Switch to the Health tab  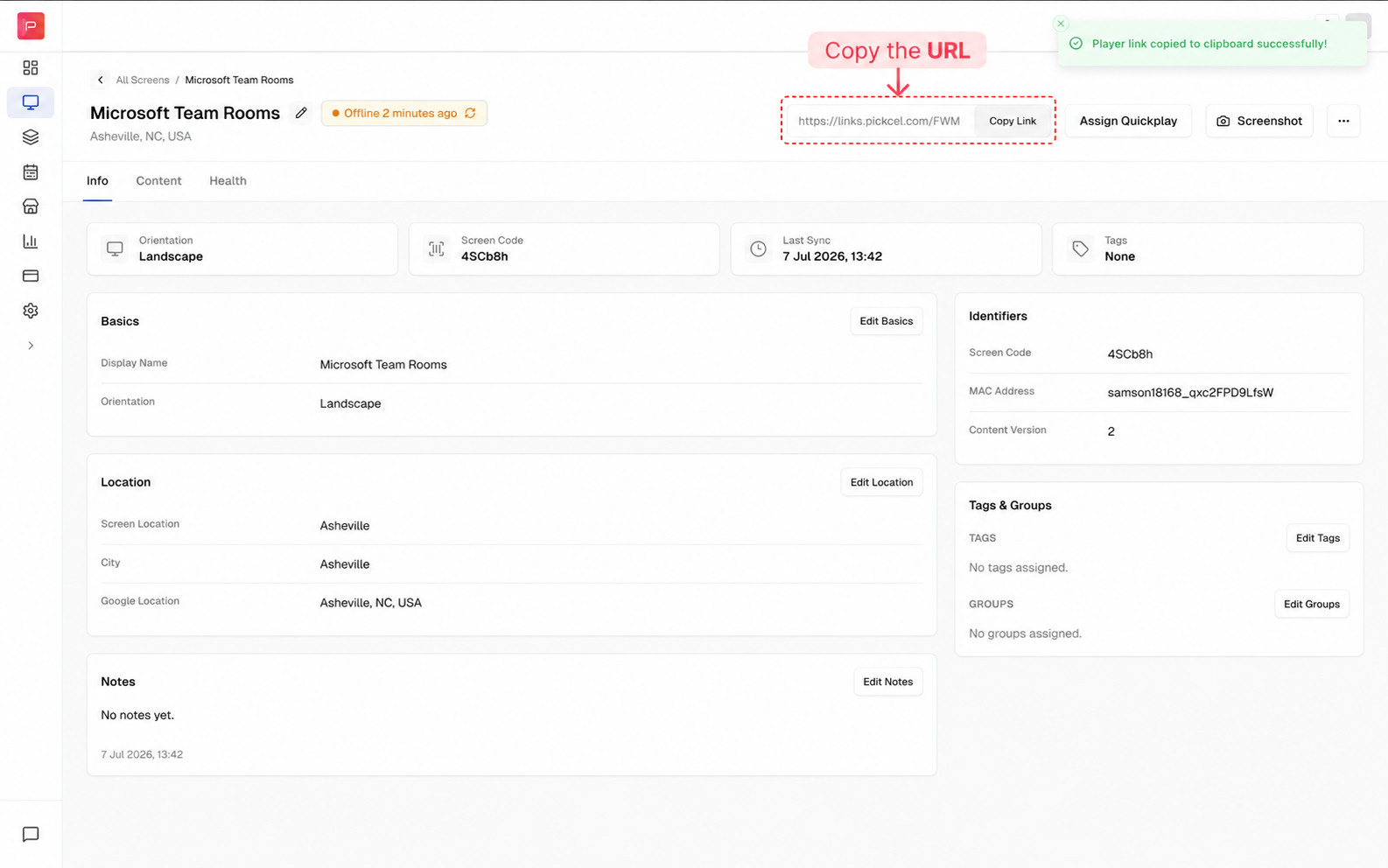point(228,181)
